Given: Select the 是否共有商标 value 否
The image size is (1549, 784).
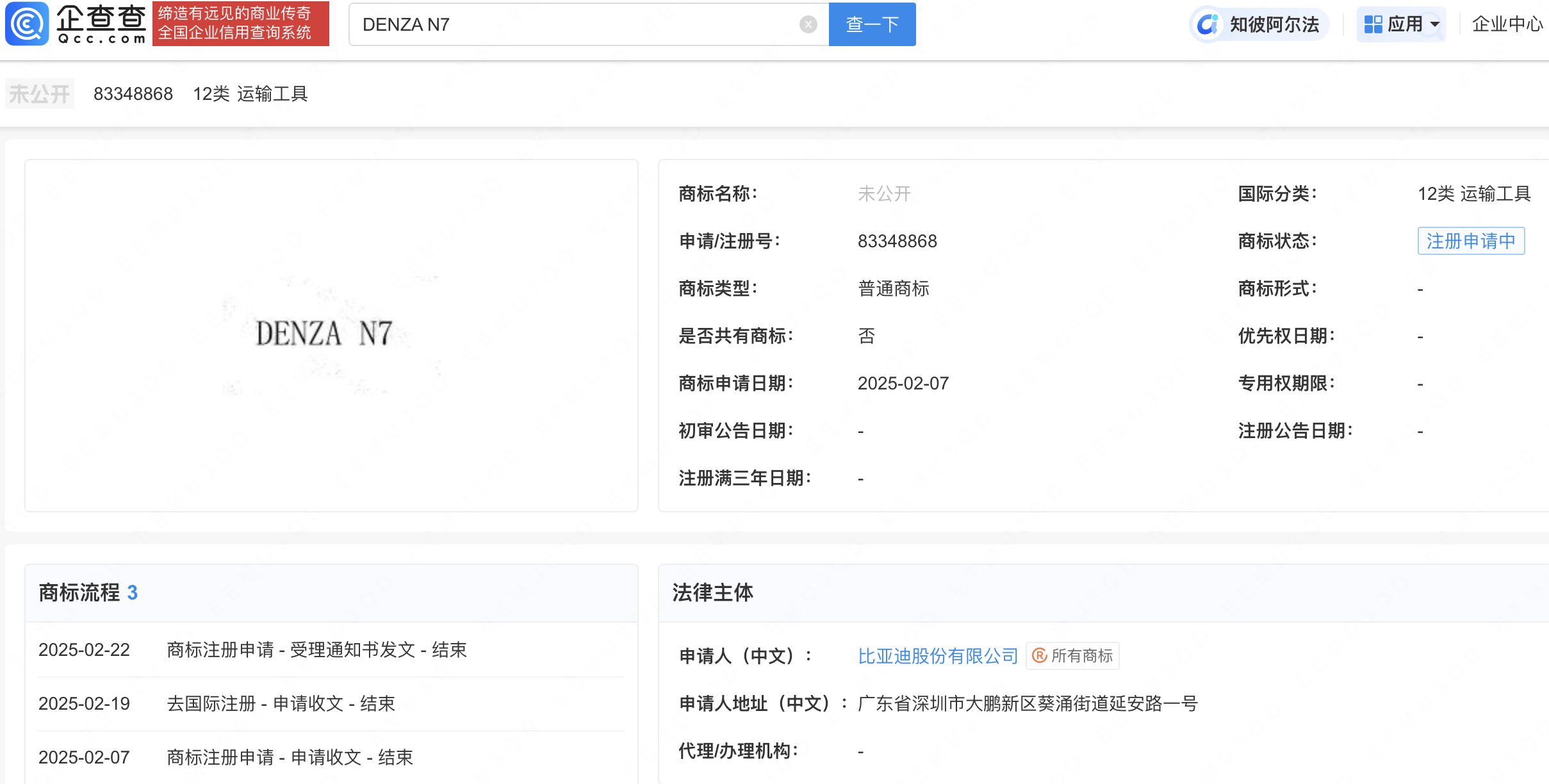Looking at the screenshot, I should click(x=866, y=336).
